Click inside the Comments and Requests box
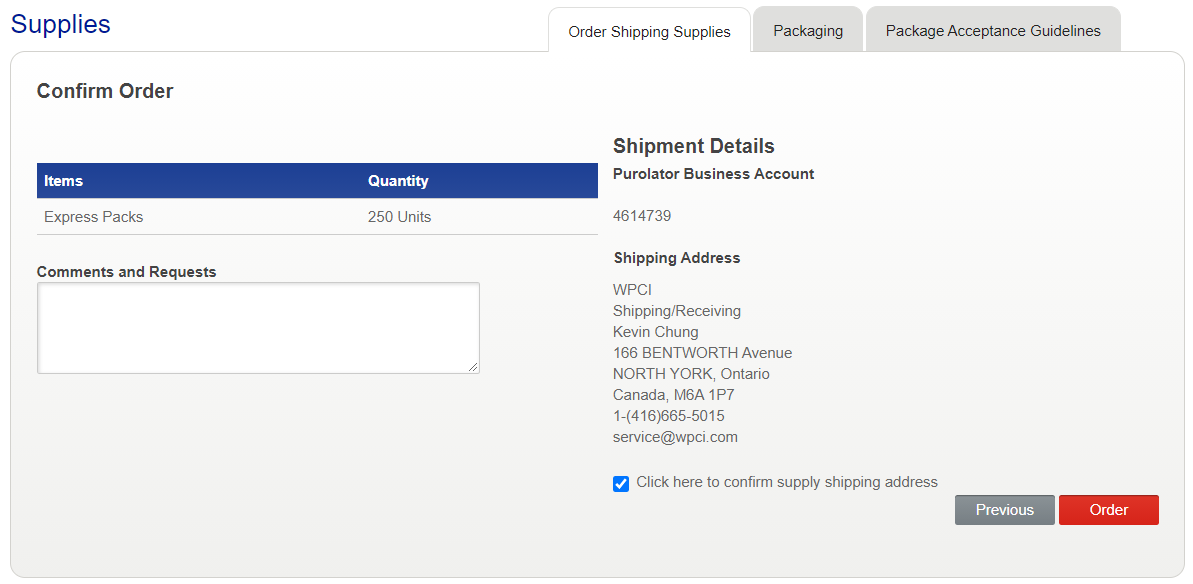This screenshot has width=1193, height=584. tap(258, 328)
